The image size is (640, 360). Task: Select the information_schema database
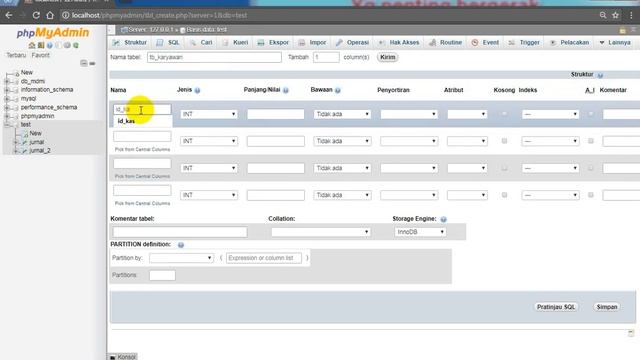click(47, 90)
